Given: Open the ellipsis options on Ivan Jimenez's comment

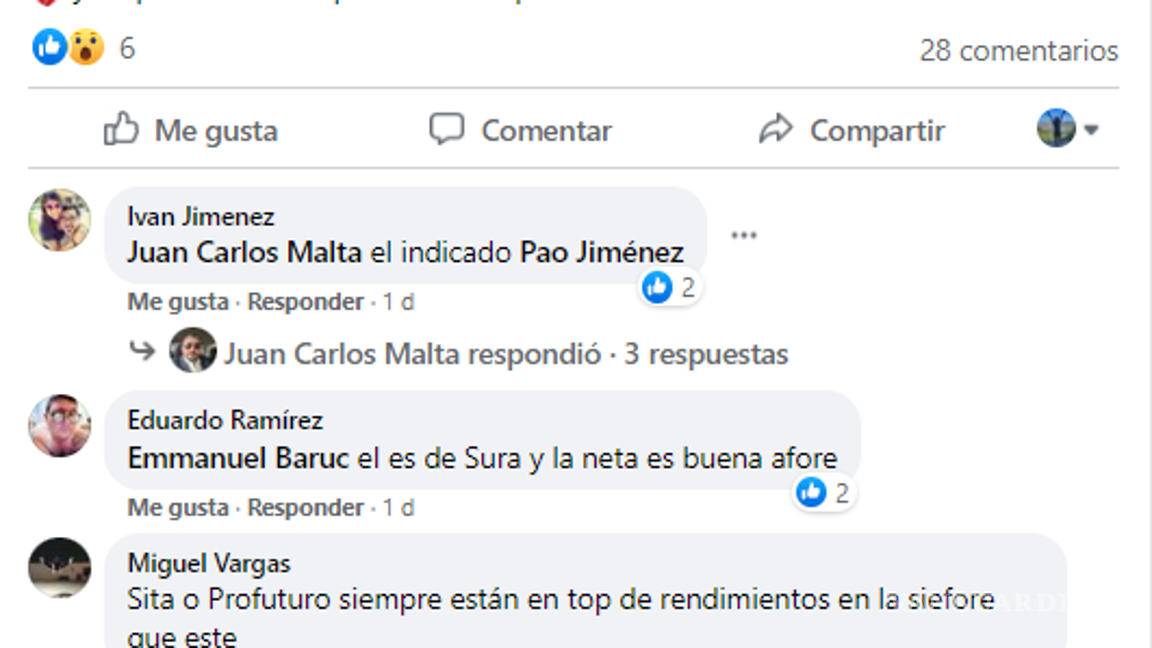Looking at the screenshot, I should coord(744,233).
